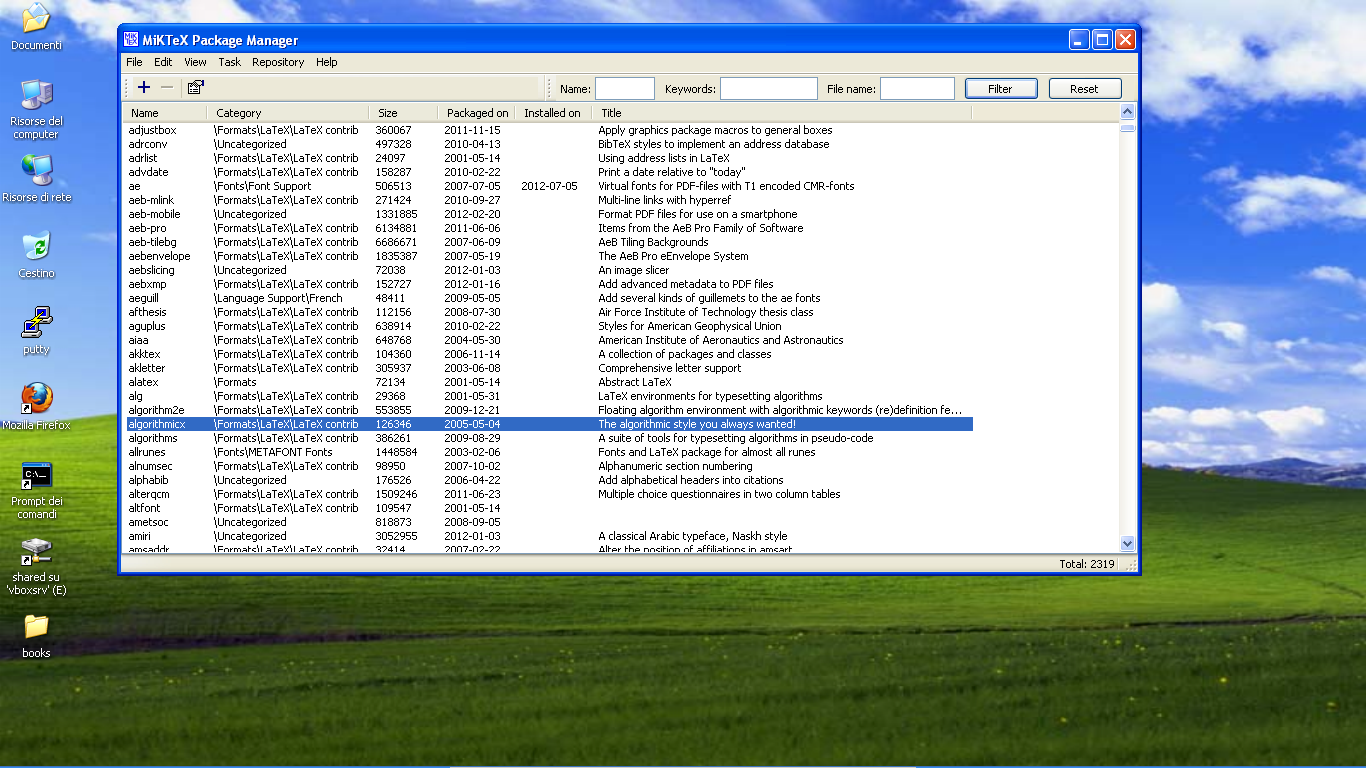Image resolution: width=1366 pixels, height=768 pixels.
Task: Select the algorithm2e package row
Action: [548, 410]
